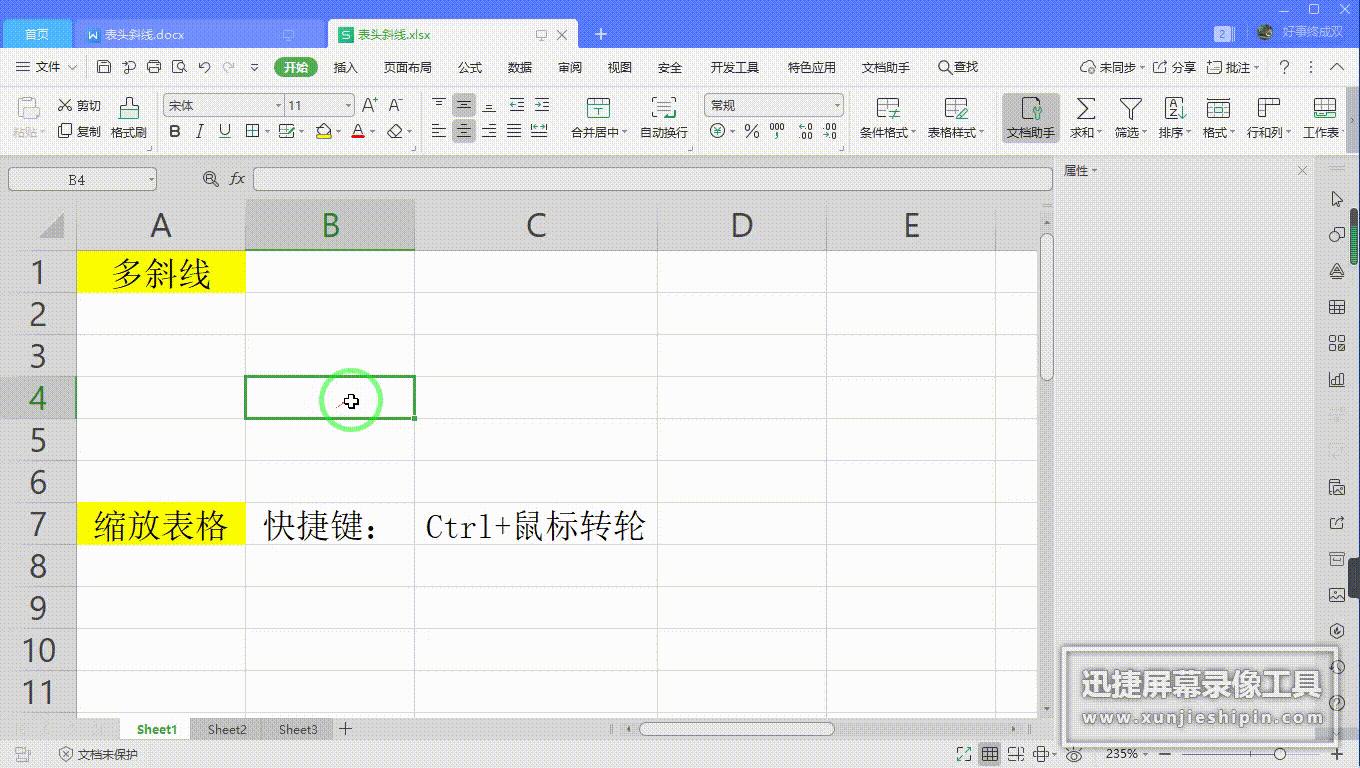Click the 分享 (Share) button
The image size is (1360, 768).
point(1173,67)
